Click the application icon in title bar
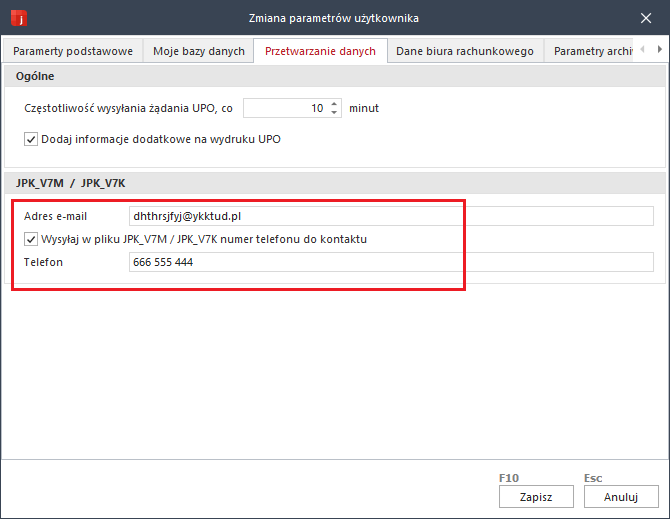Viewport: 670px width, 519px height. tap(17, 17)
